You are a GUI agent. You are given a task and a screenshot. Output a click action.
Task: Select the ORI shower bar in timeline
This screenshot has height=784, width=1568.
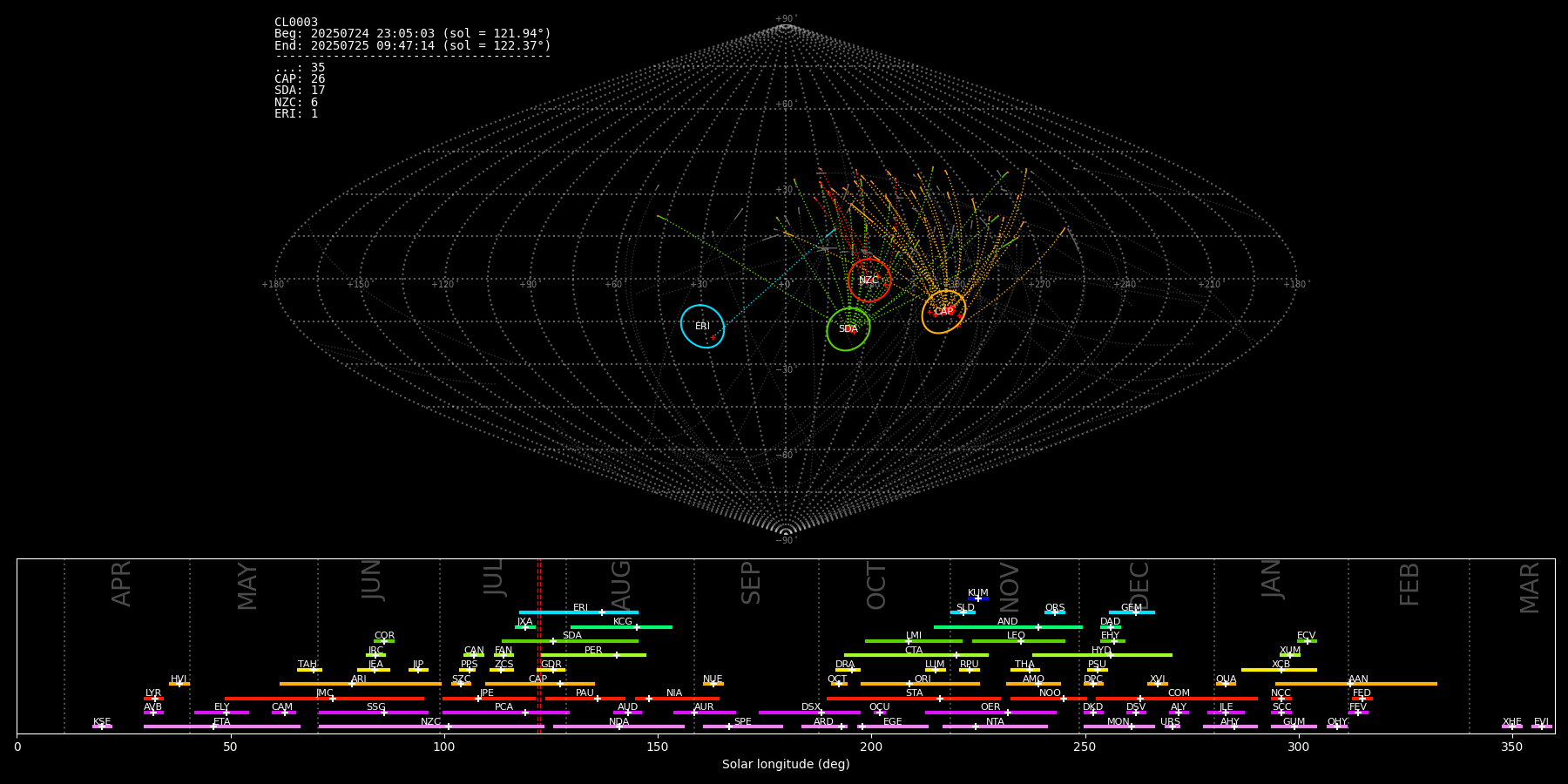point(920,684)
